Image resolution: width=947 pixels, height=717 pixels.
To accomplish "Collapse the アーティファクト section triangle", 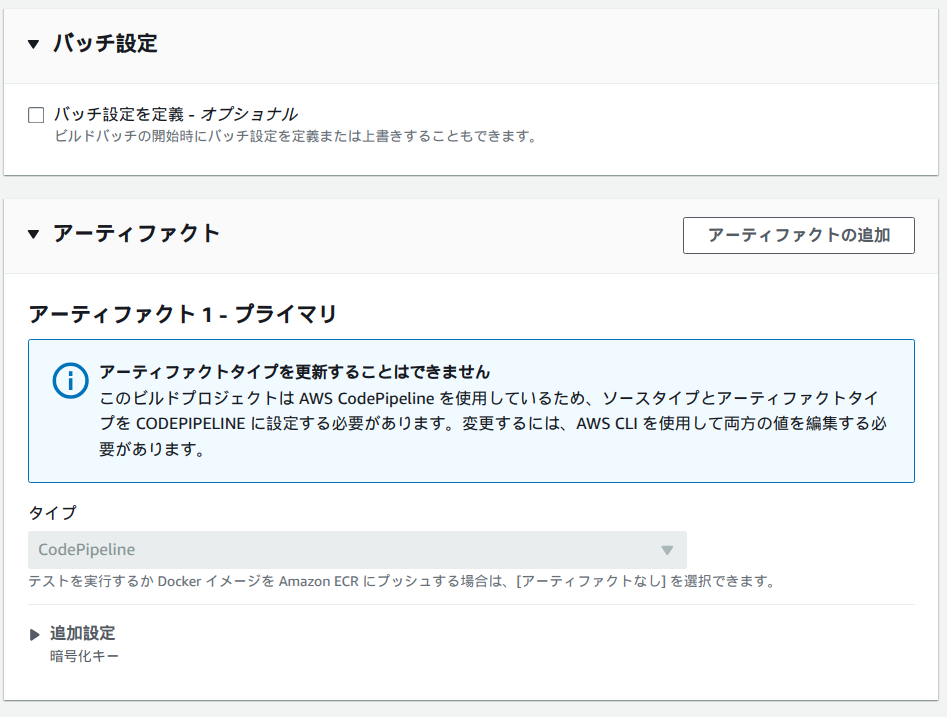I will [34, 234].
